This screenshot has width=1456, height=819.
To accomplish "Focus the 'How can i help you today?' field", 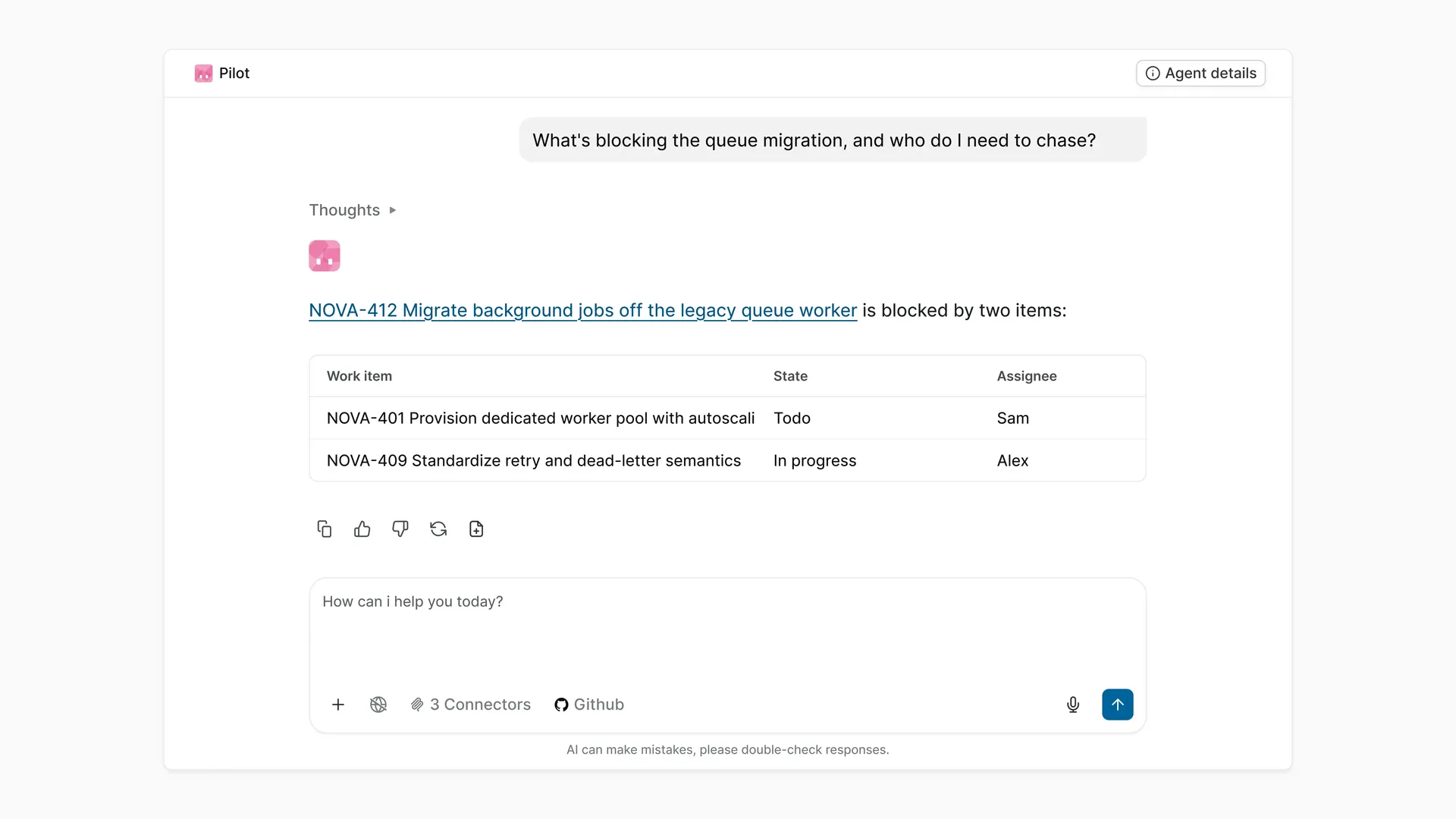I will 727,629.
